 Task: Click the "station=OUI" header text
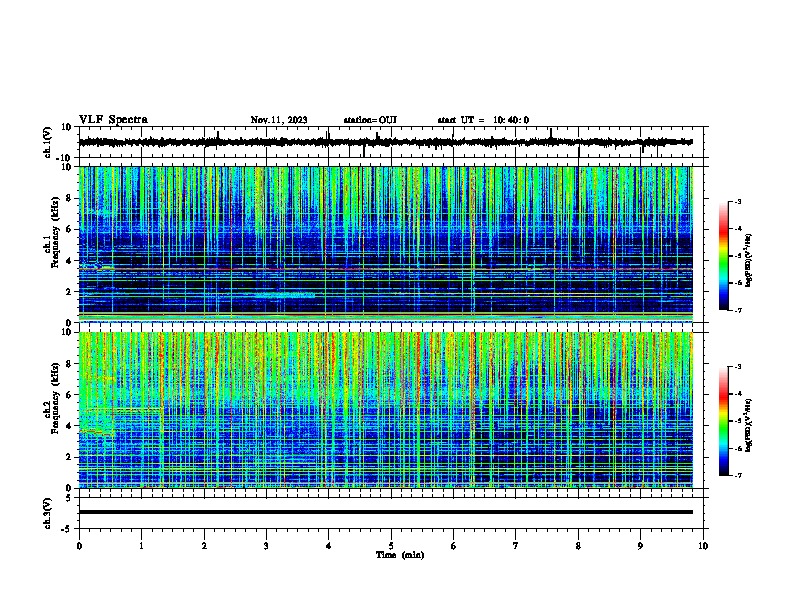pyautogui.click(x=370, y=120)
